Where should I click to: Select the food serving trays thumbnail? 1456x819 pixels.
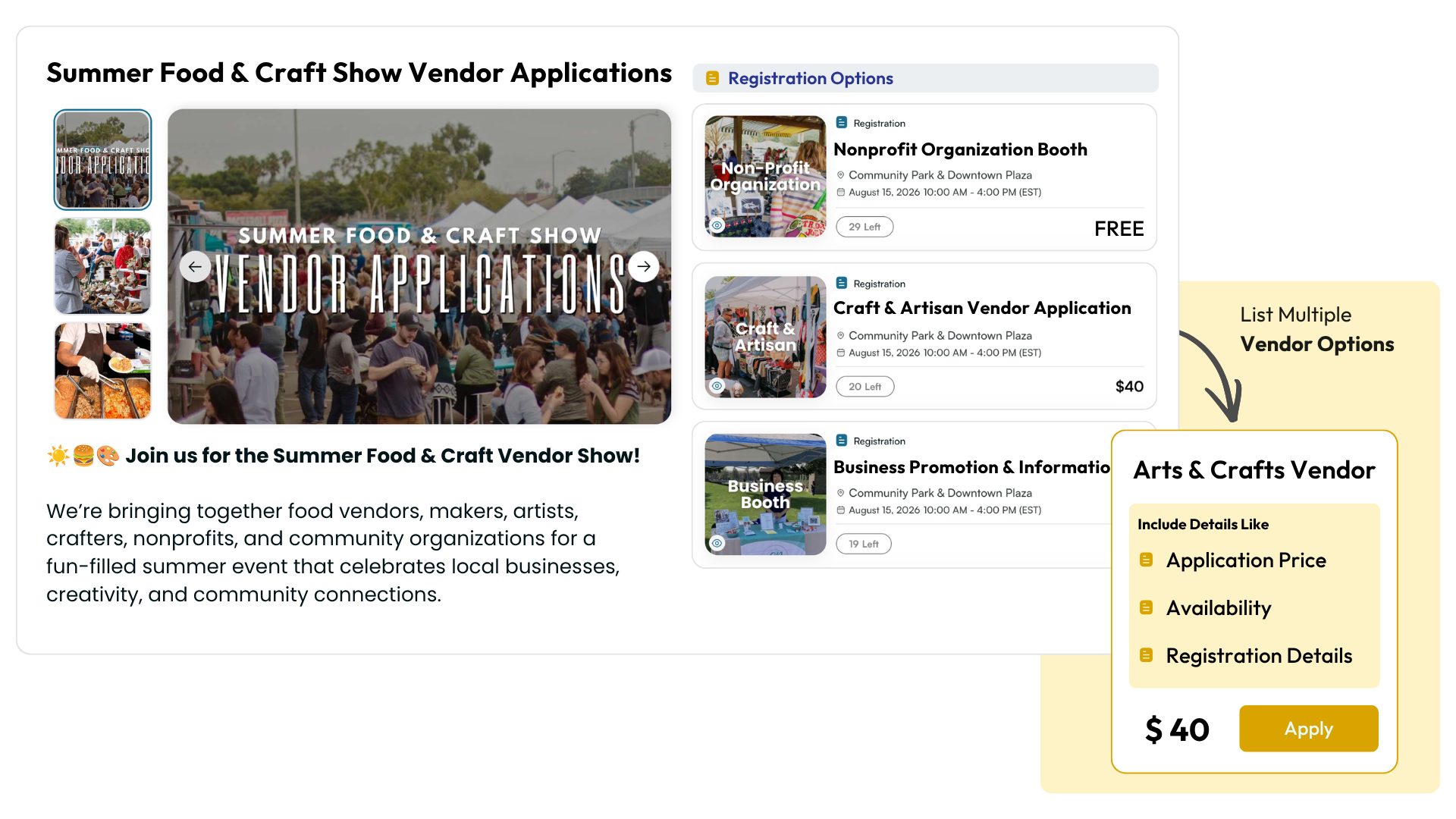pos(102,371)
